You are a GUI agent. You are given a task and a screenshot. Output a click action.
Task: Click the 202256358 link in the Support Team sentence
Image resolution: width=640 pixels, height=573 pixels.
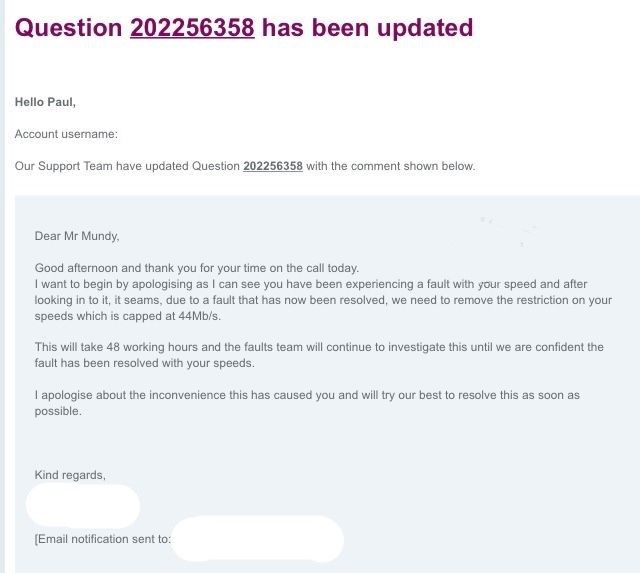272,166
